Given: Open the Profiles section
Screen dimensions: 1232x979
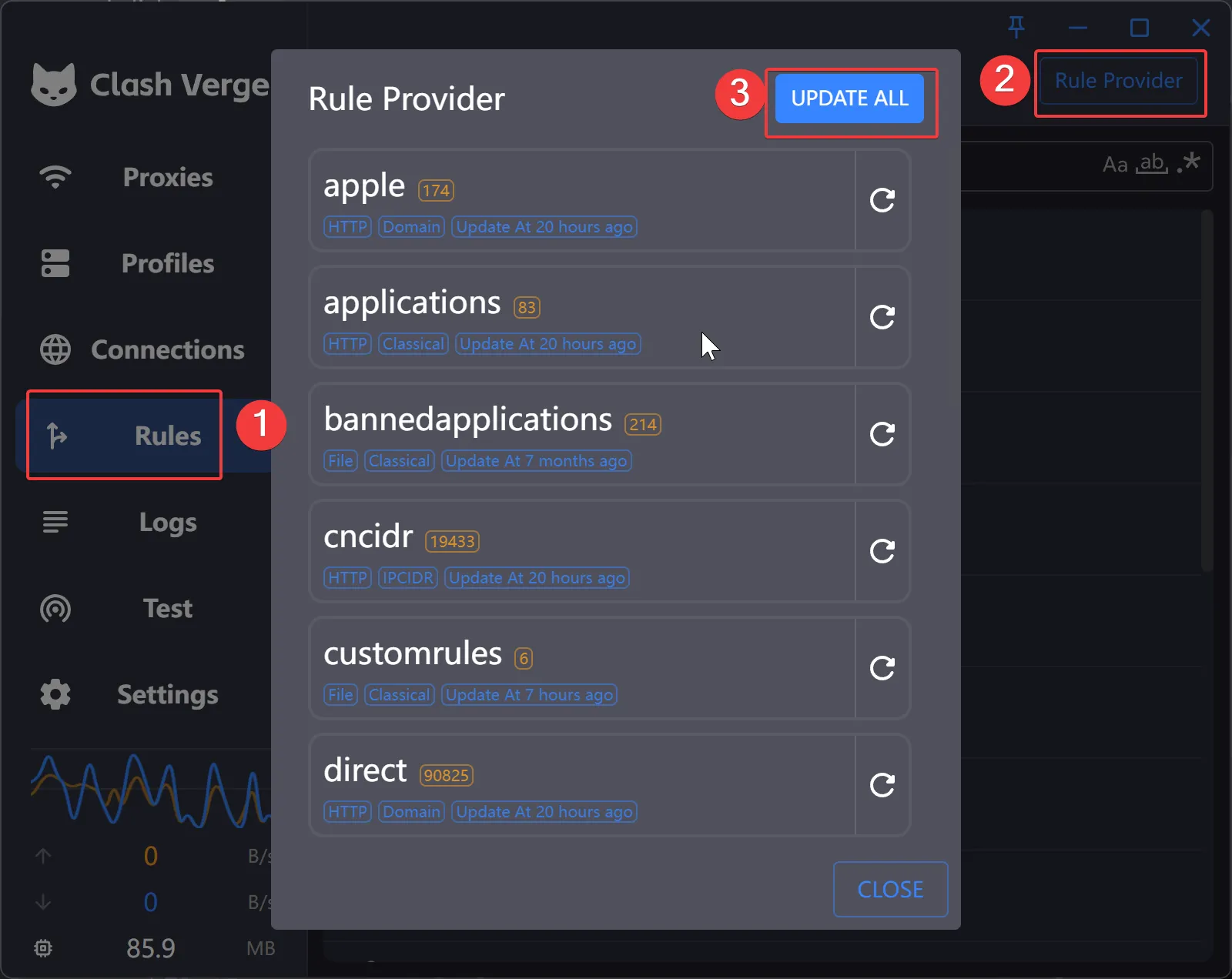Looking at the screenshot, I should tap(55, 263).
